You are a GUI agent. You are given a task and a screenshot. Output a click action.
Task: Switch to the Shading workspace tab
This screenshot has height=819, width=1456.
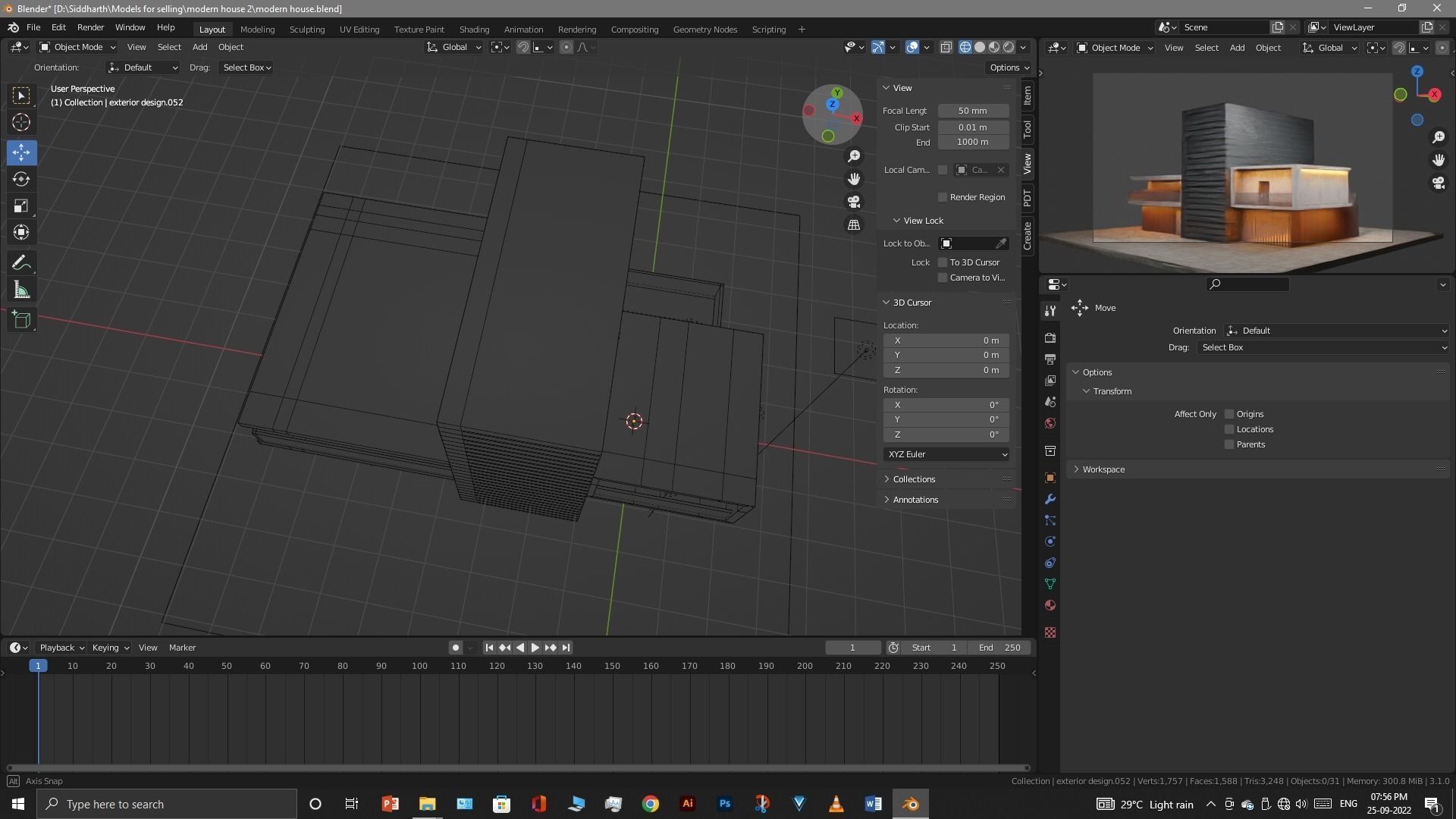click(x=474, y=29)
